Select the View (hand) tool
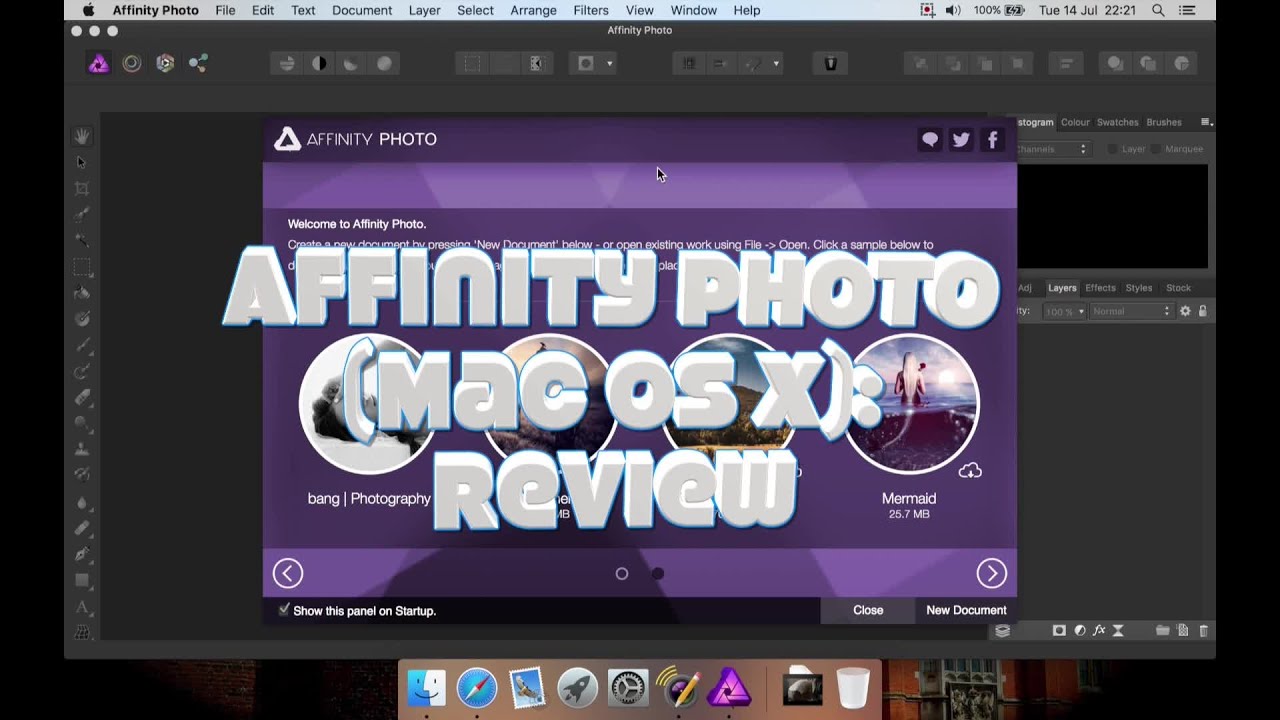Screen dimensions: 1280x720 (82, 136)
